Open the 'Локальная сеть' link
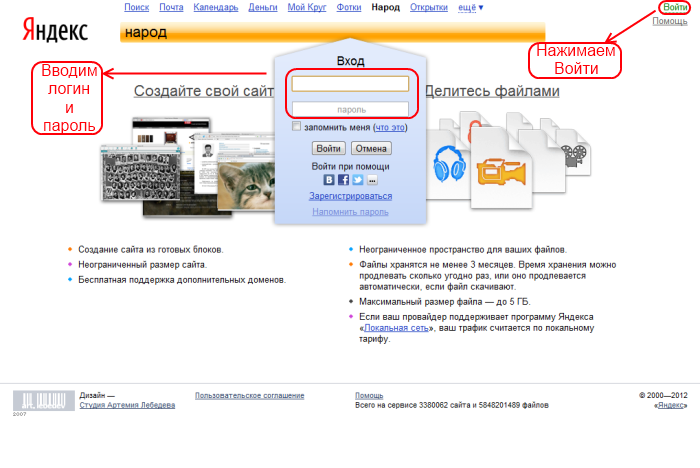Viewport: 700px width, 468px height. coord(396,328)
